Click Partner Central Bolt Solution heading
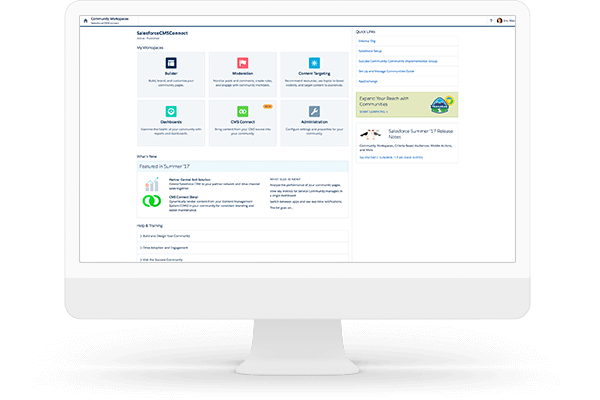Image resolution: width=600 pixels, height=400 pixels. click(x=190, y=180)
